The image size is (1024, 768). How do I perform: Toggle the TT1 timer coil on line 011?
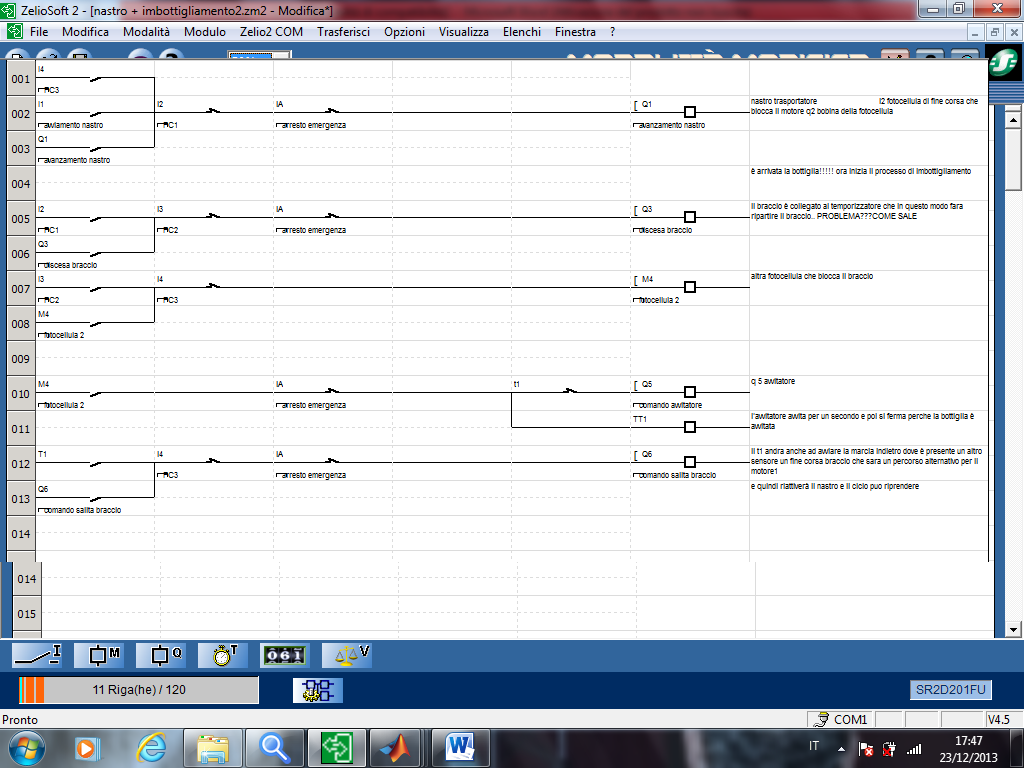coord(689,427)
